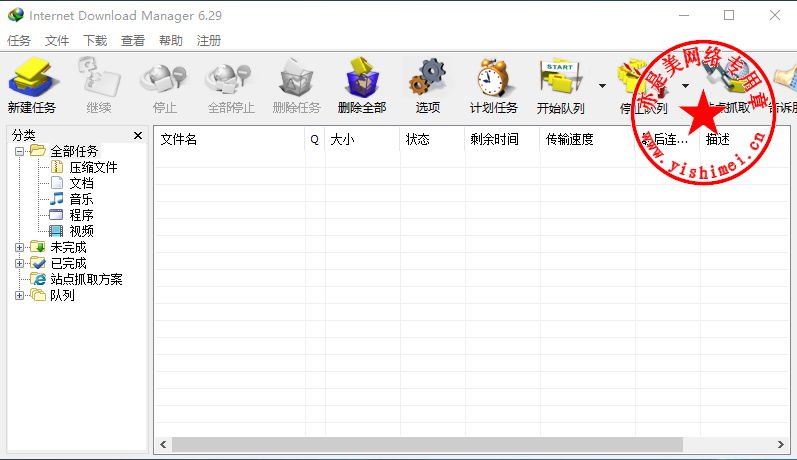Sort by Q column header
Screen dimensions: 797x460
(x=315, y=139)
